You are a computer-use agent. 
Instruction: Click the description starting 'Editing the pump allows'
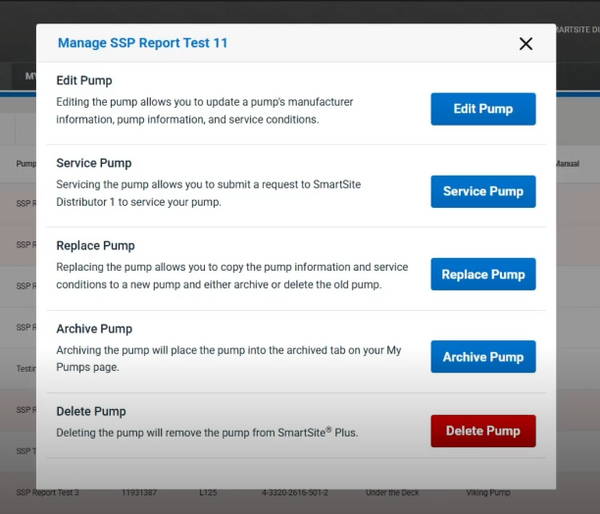pos(205,111)
